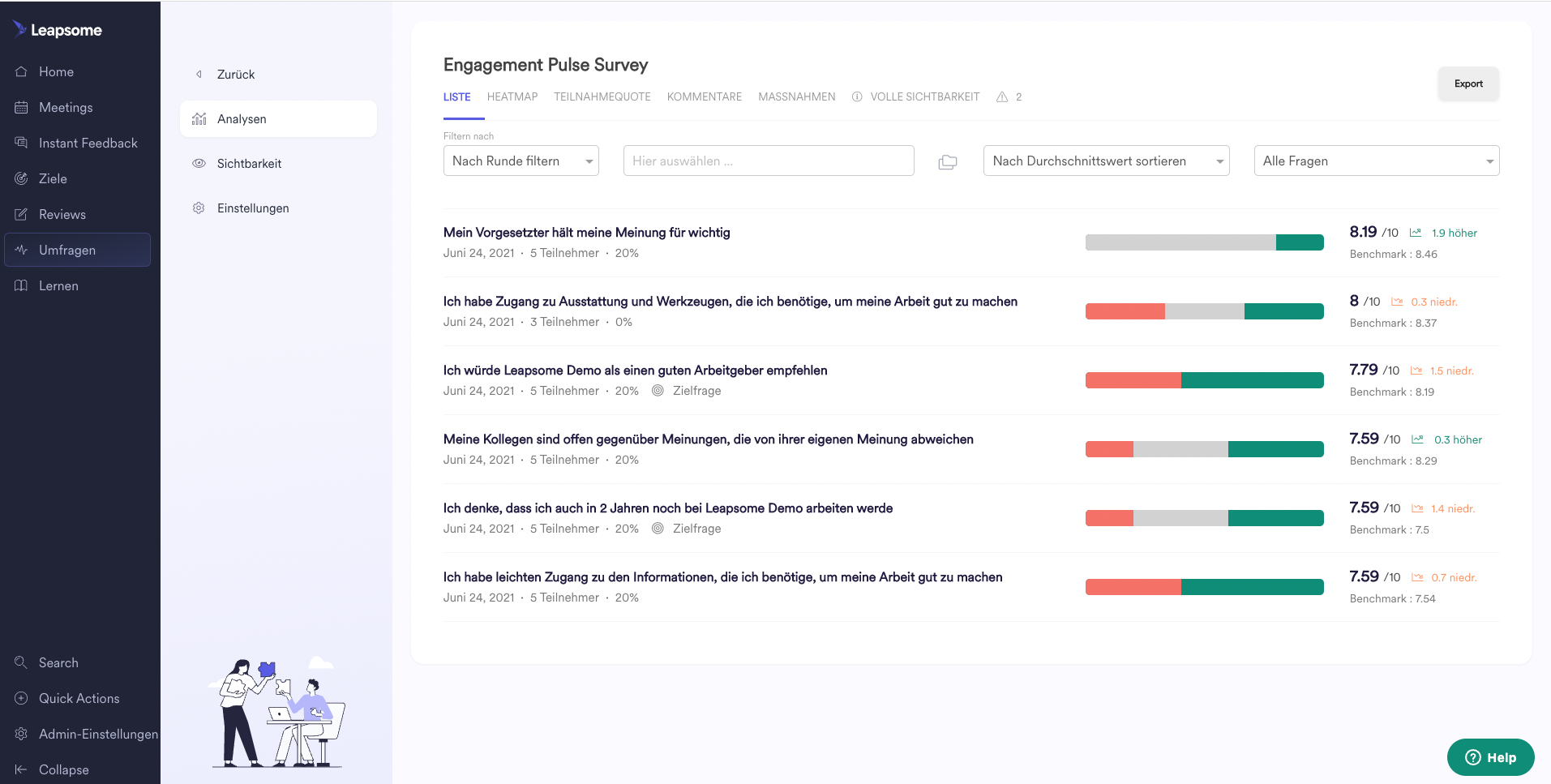Image resolution: width=1551 pixels, height=784 pixels.
Task: Open Meetings calendar icon
Action: tap(21, 107)
